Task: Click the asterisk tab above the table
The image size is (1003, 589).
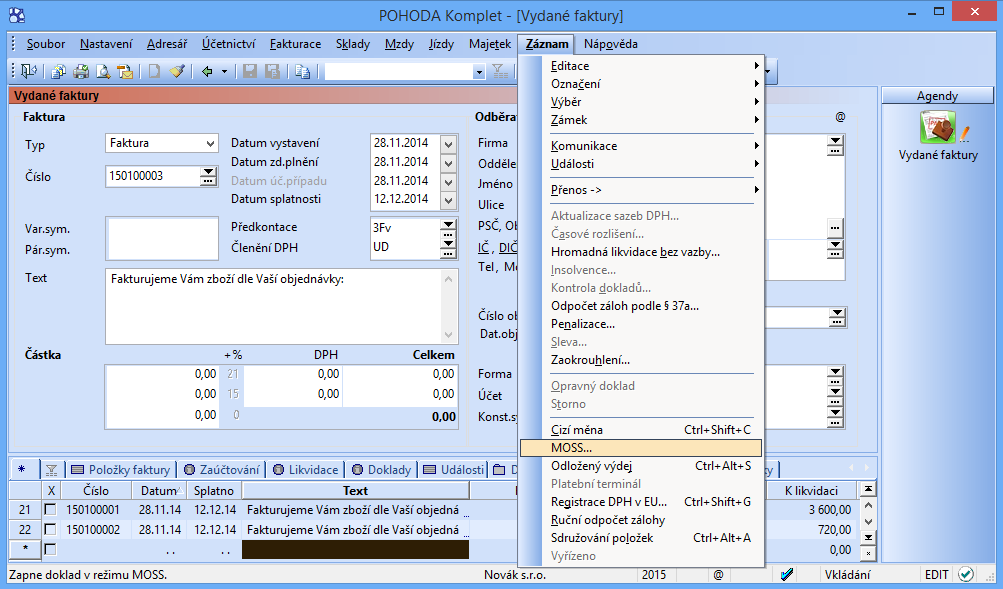Action: coord(22,469)
